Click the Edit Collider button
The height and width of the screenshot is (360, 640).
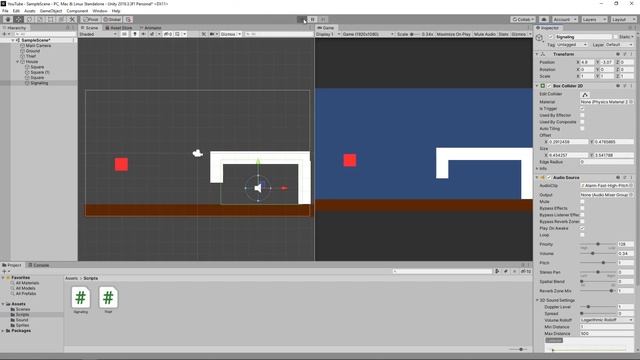coord(585,94)
